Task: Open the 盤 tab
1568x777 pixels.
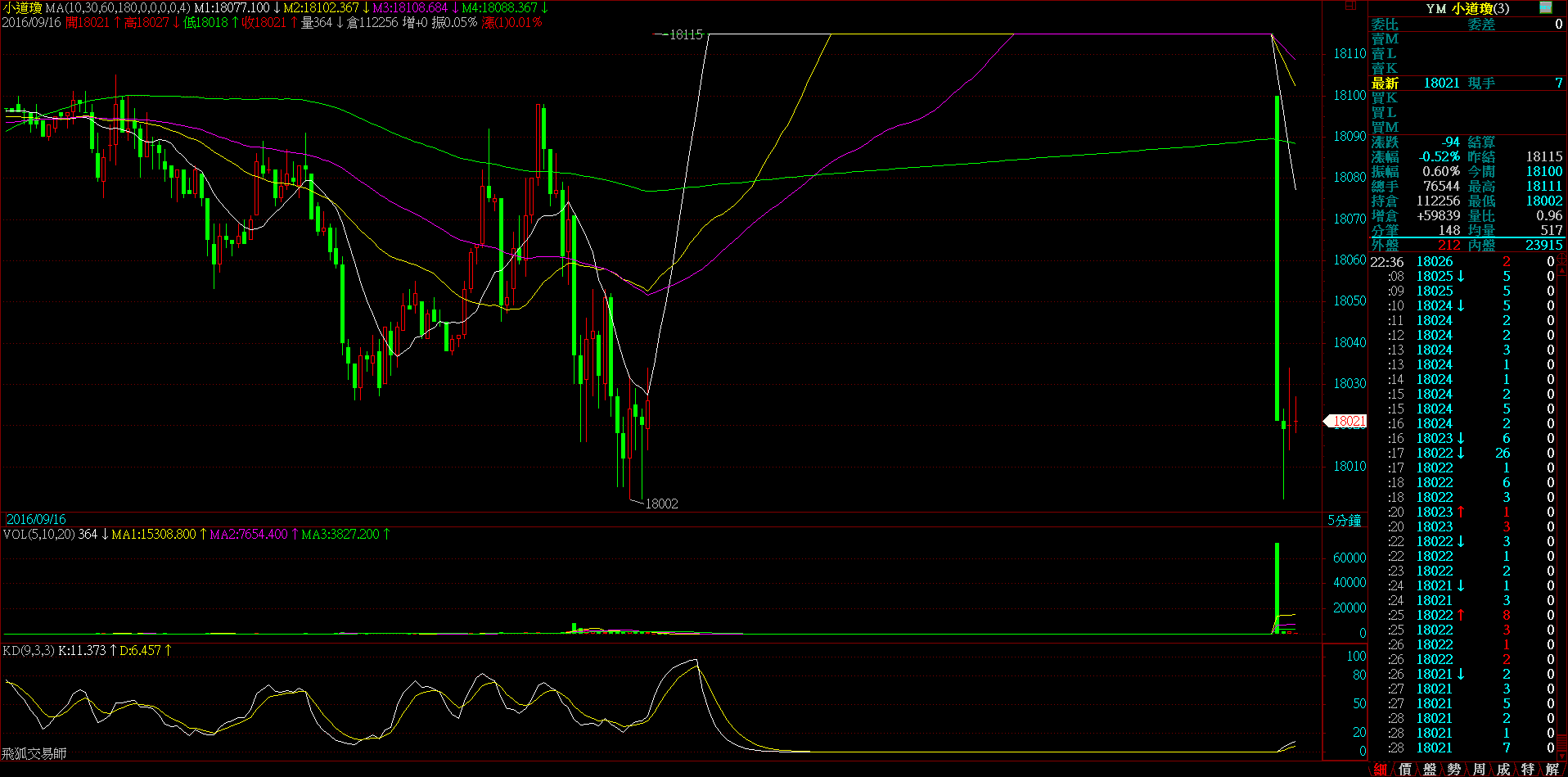Action: pos(1431,770)
